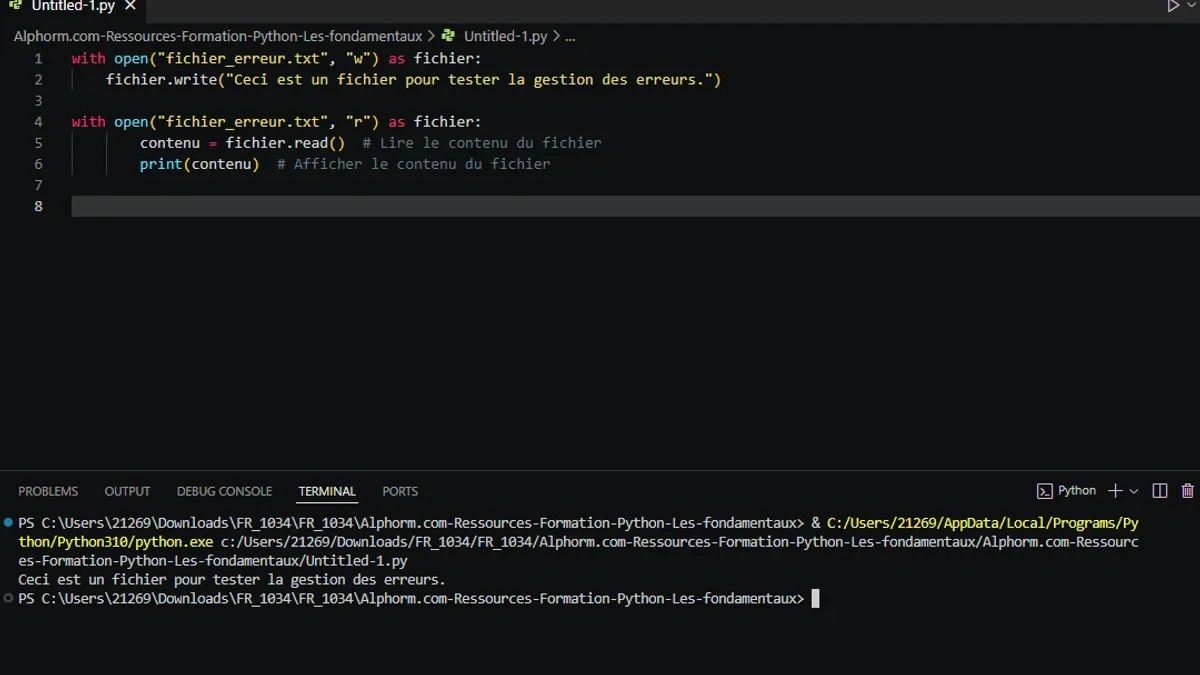This screenshot has width=1200, height=675.
Task: Select the Untitled-1.py editor tab
Action: [73, 6]
